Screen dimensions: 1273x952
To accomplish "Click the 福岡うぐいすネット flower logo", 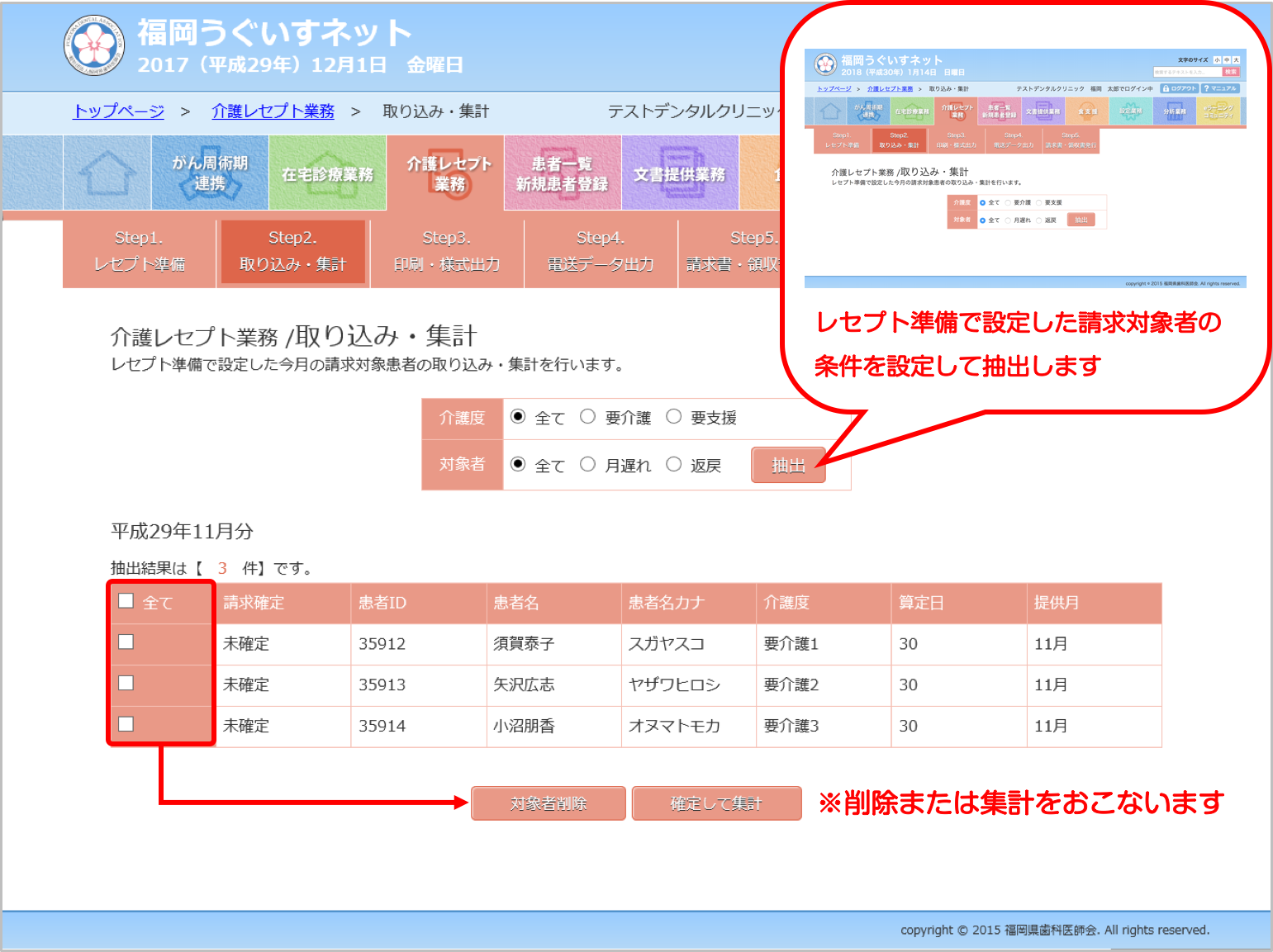I will [x=95, y=45].
